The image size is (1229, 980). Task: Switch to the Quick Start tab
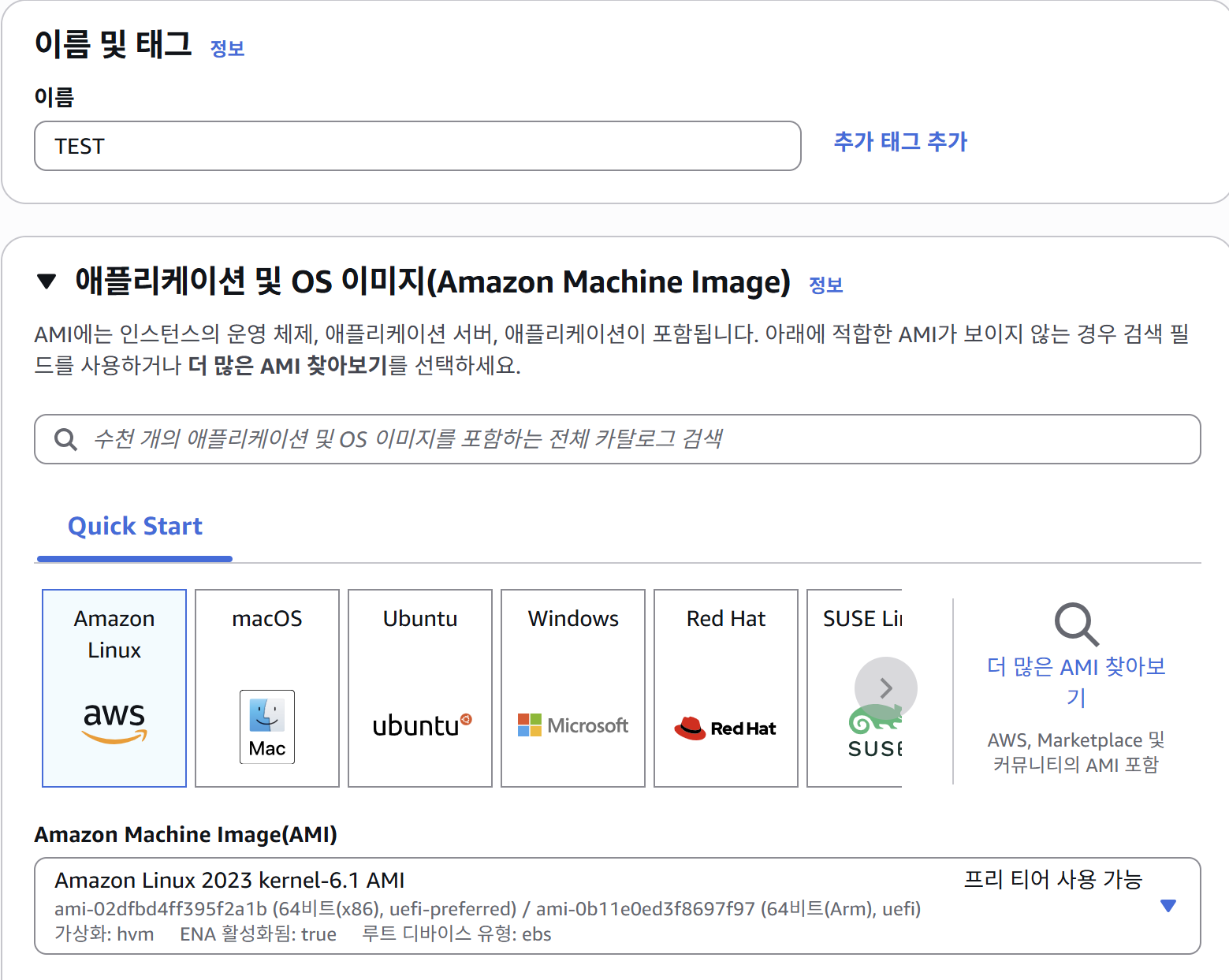[134, 526]
